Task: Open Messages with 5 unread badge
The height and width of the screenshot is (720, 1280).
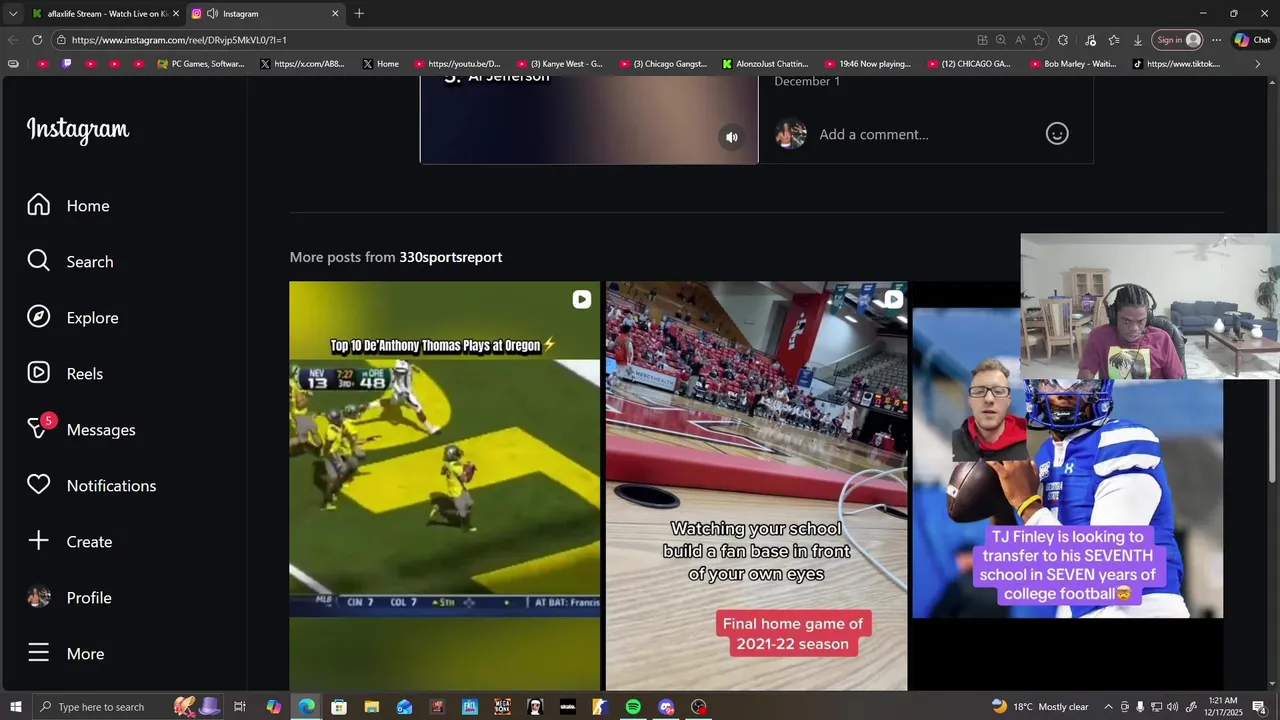Action: (x=81, y=429)
